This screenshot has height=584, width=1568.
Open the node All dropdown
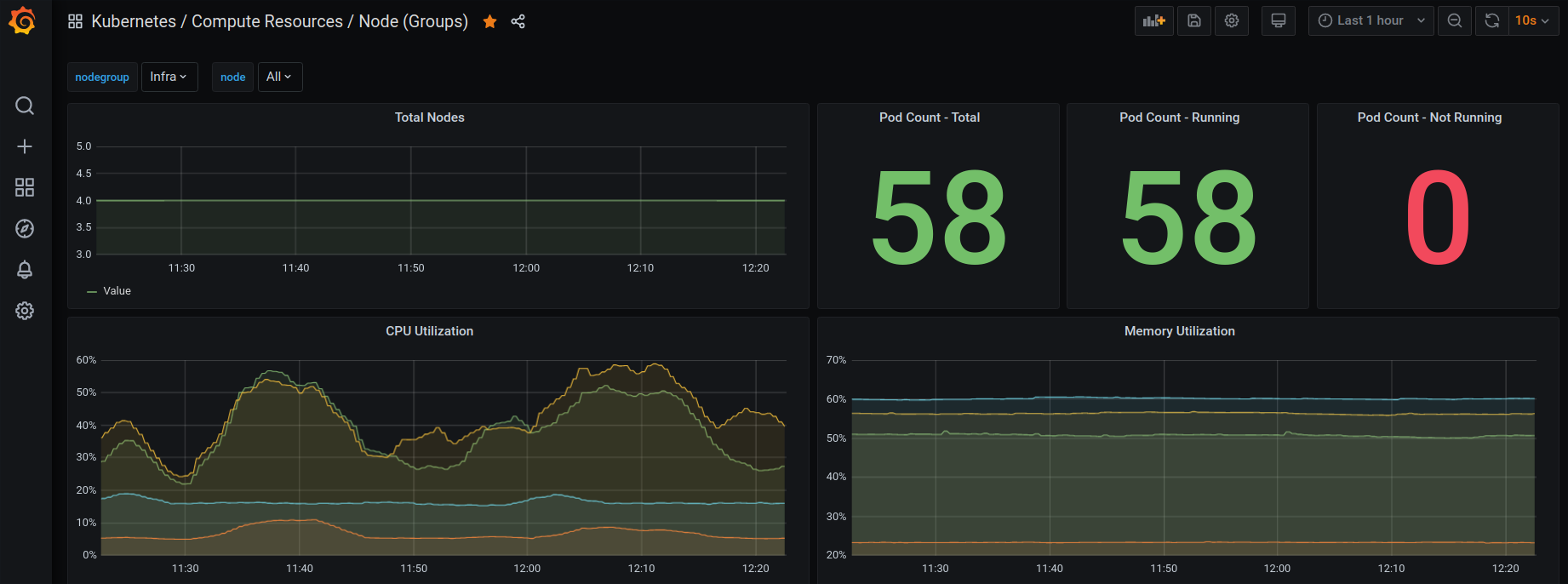279,77
